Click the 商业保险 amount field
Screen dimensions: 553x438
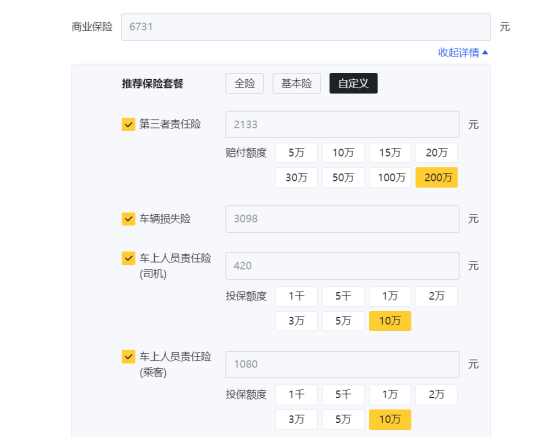tap(306, 27)
